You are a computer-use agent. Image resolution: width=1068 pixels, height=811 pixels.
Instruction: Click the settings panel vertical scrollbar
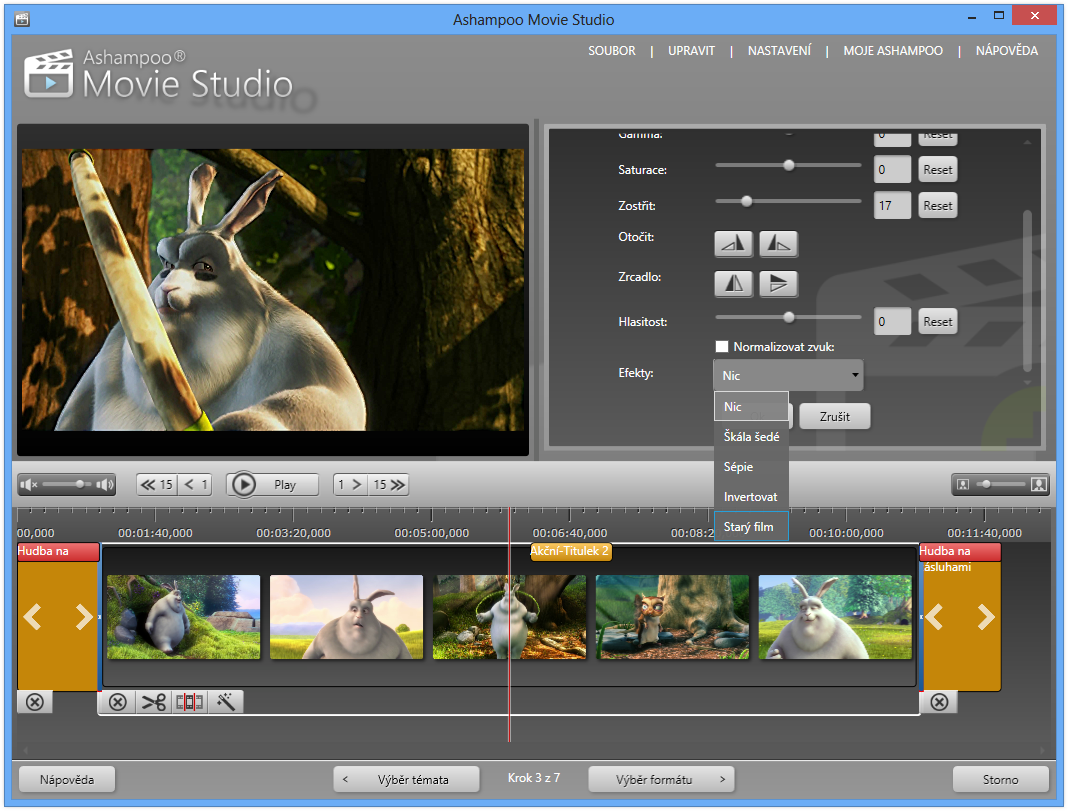[1027, 289]
